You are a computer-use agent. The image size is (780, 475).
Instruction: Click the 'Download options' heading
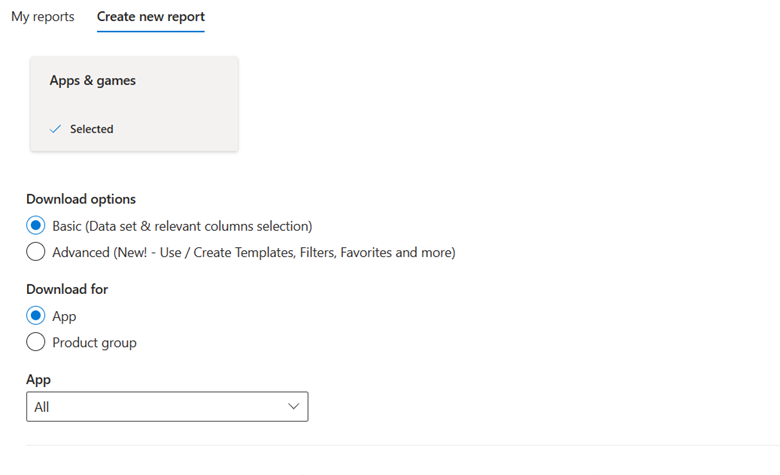click(x=81, y=199)
